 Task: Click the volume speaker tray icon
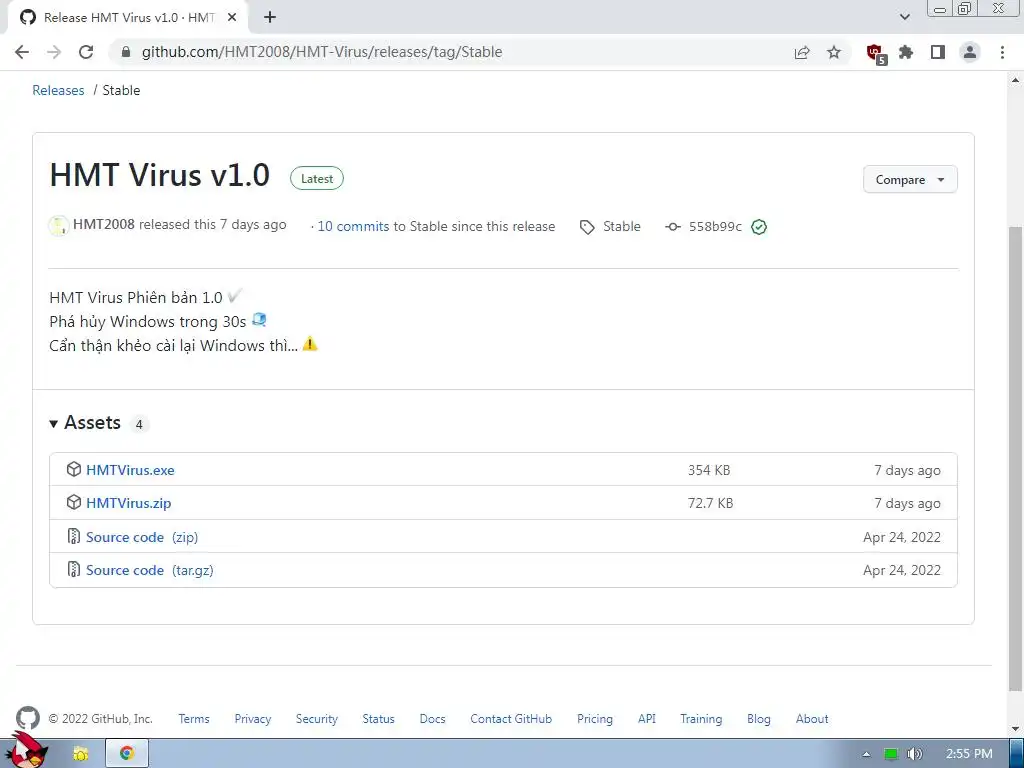[914, 754]
